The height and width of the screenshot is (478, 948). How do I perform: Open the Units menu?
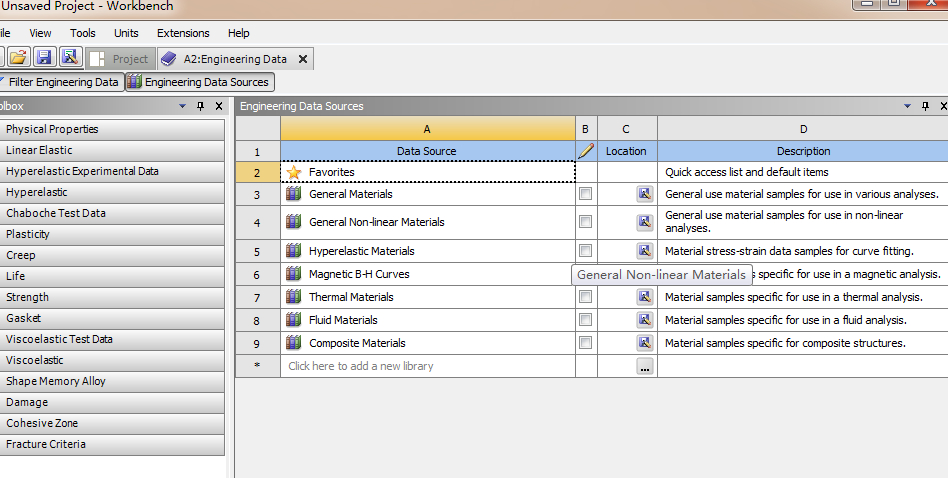click(126, 33)
